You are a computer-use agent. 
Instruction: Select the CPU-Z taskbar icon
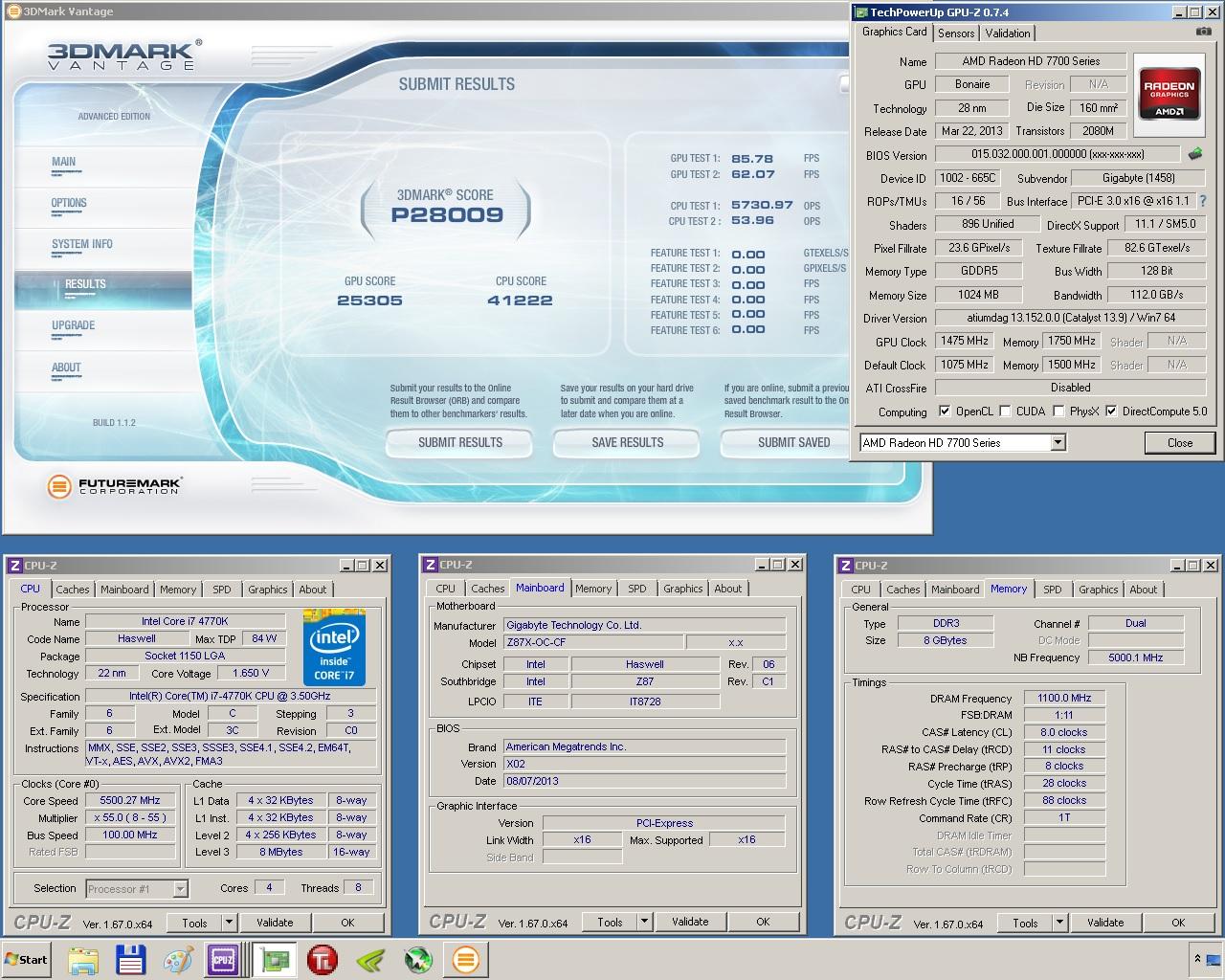[x=223, y=960]
